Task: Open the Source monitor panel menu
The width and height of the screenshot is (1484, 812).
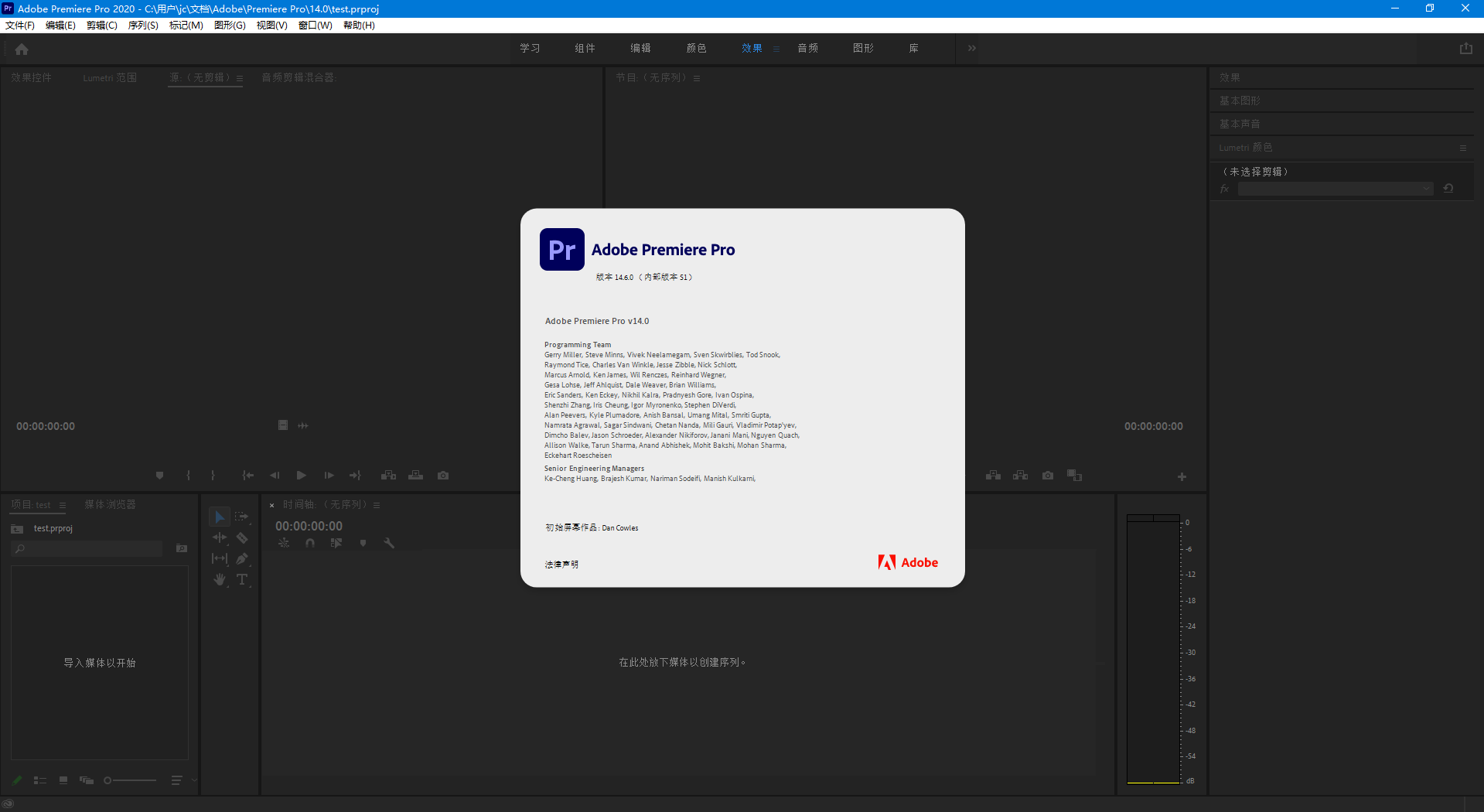Action: (240, 78)
